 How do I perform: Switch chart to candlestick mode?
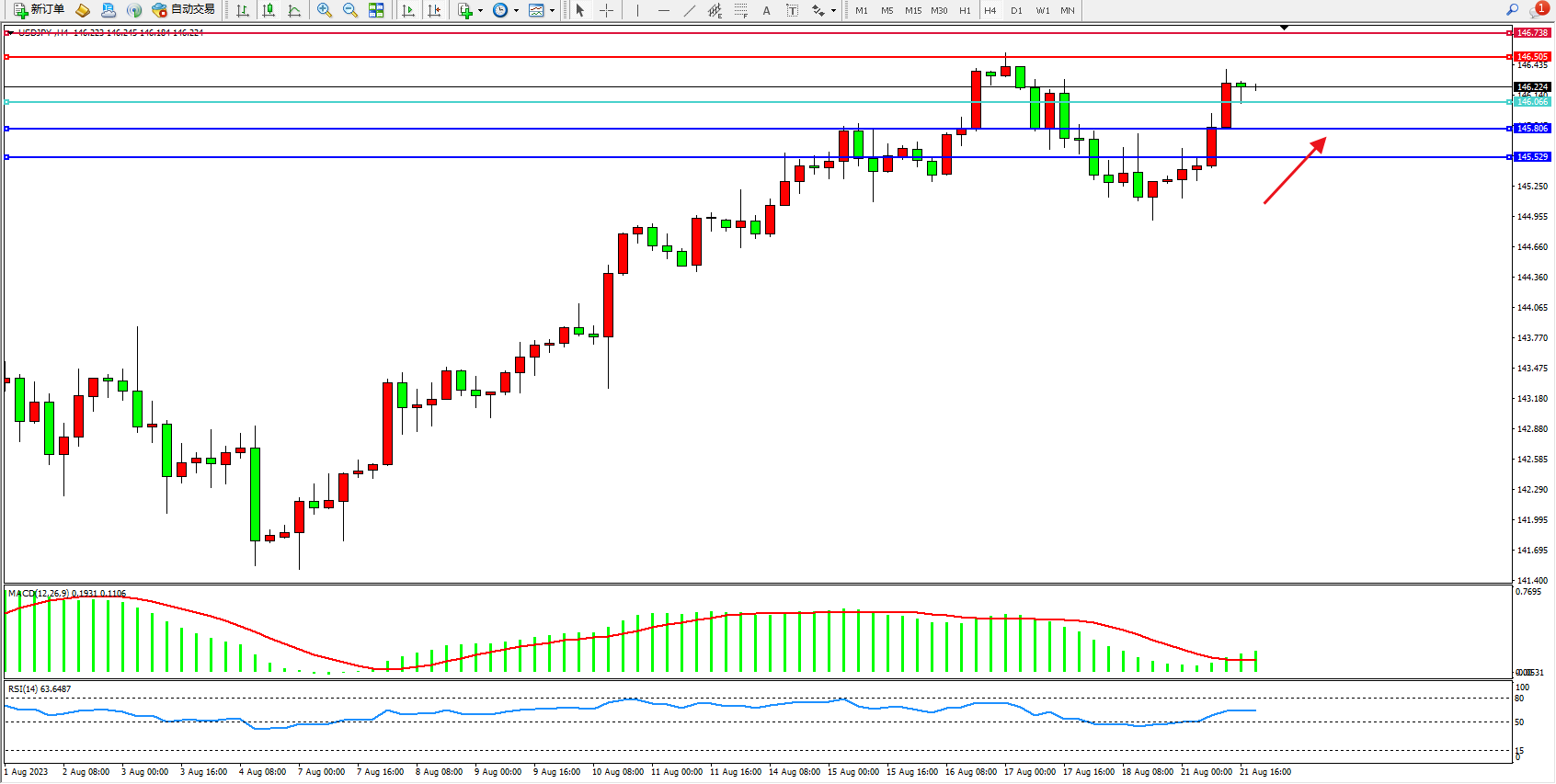(269, 10)
